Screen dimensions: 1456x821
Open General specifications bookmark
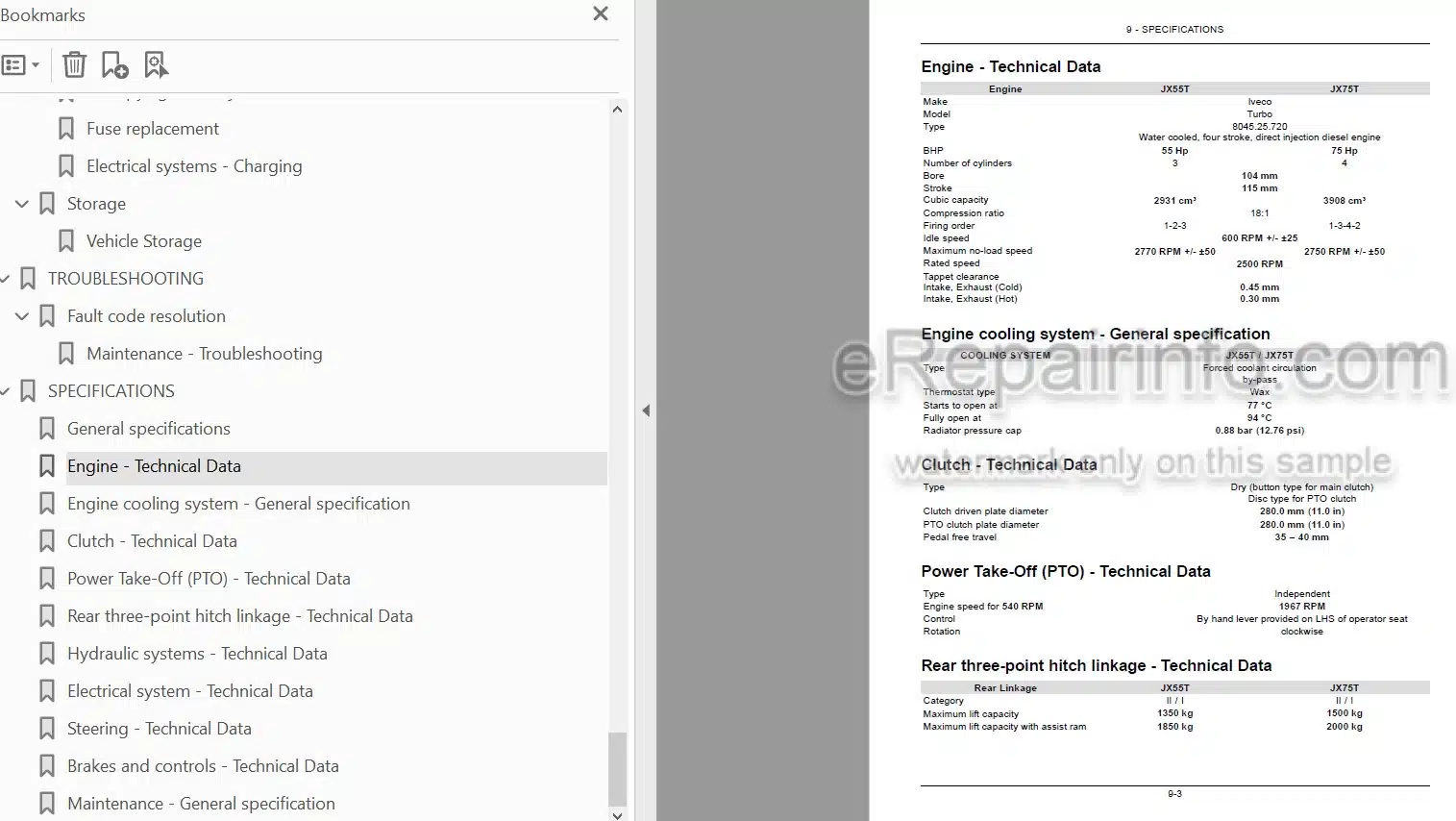[149, 429]
